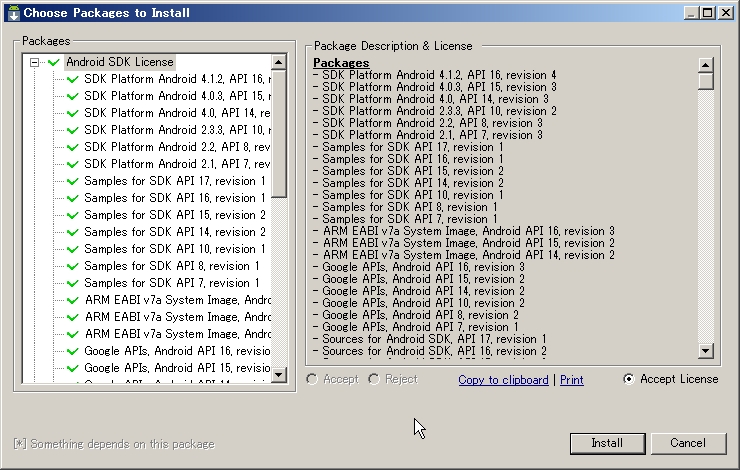Image resolution: width=740 pixels, height=470 pixels.
Task: Select SDK Platform Android 4.1.2, API 16 row
Action: (x=177, y=79)
